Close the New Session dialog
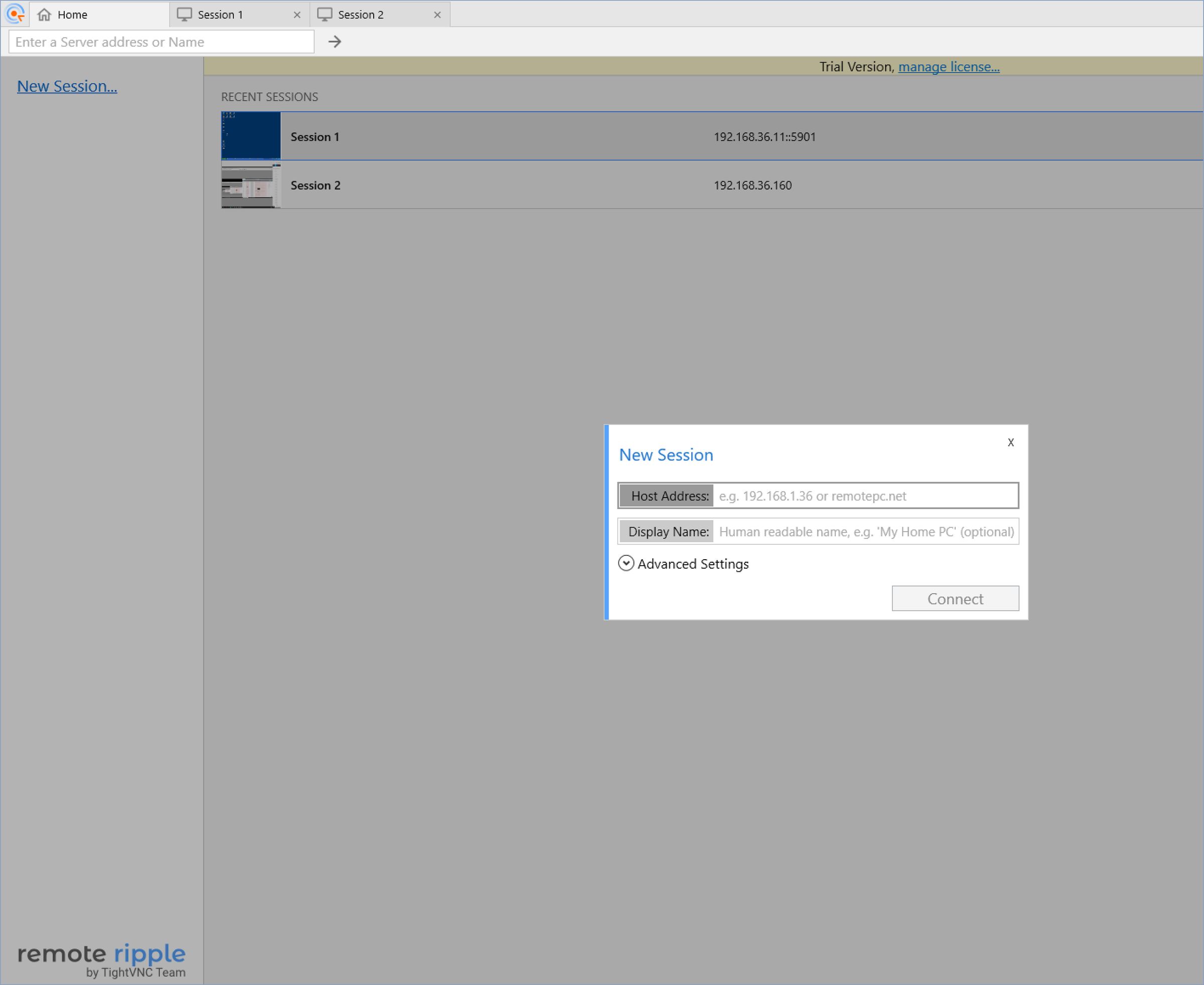The image size is (1204, 985). pos(1010,442)
